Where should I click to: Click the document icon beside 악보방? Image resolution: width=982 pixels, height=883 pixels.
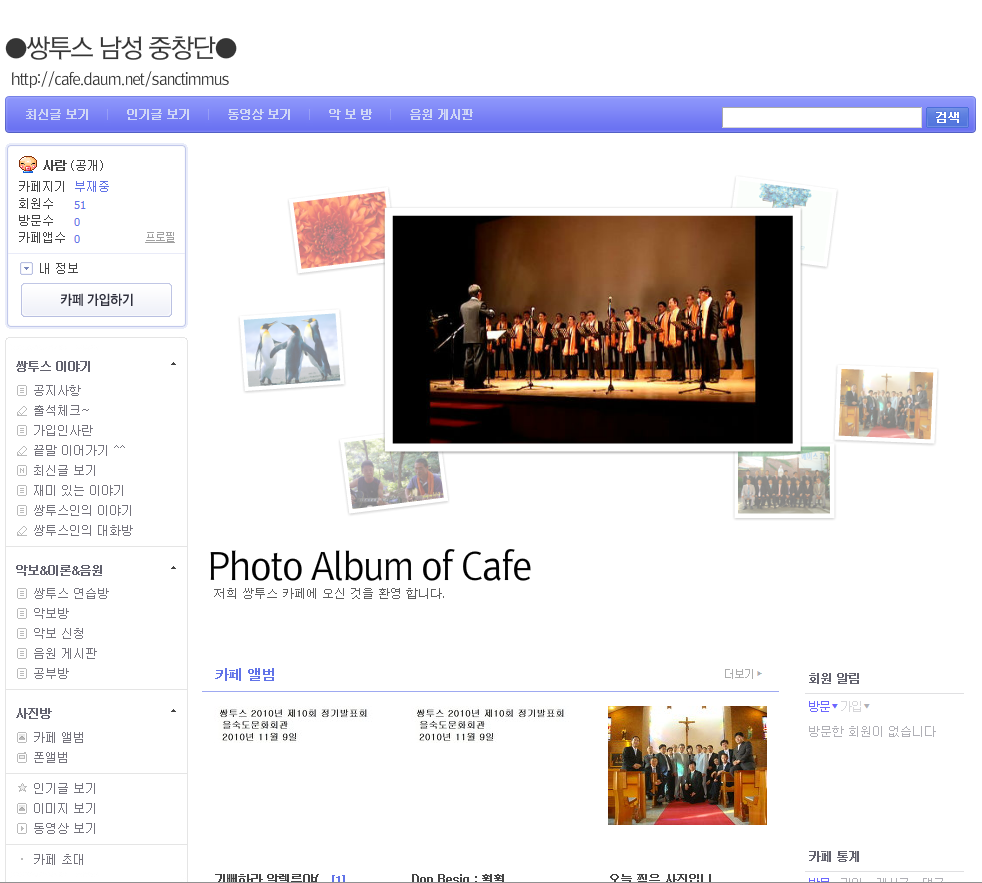tap(22, 614)
